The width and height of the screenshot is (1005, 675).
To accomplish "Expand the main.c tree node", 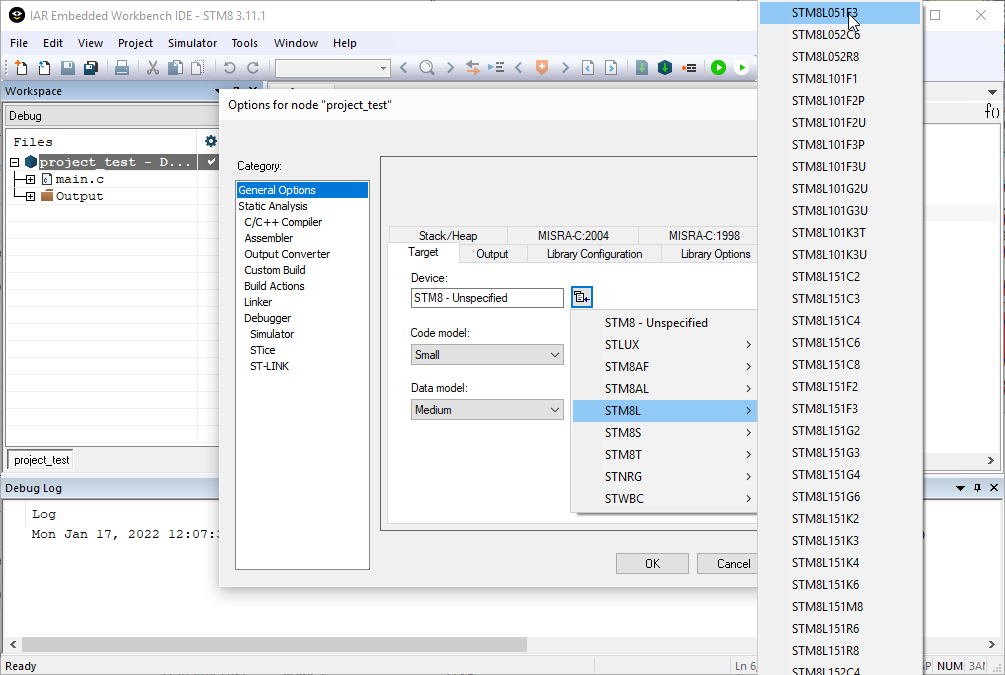I will point(30,179).
